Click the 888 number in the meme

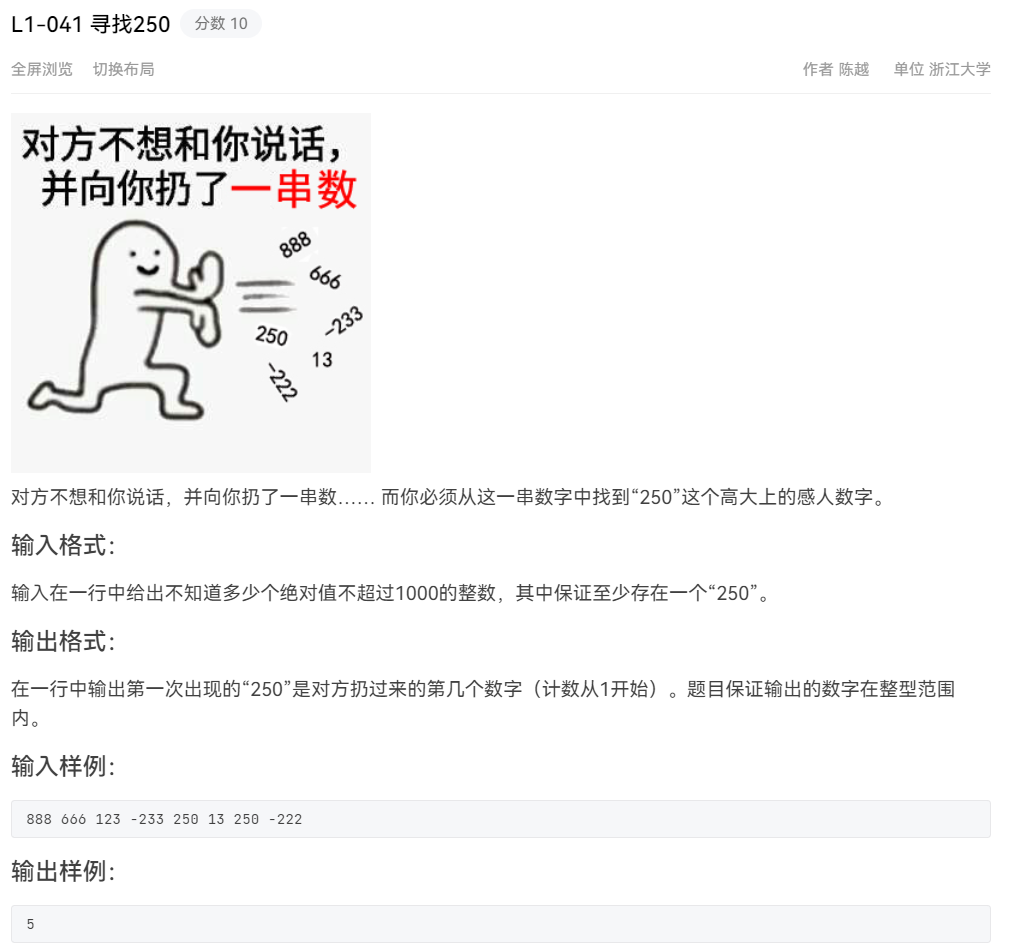pos(296,244)
